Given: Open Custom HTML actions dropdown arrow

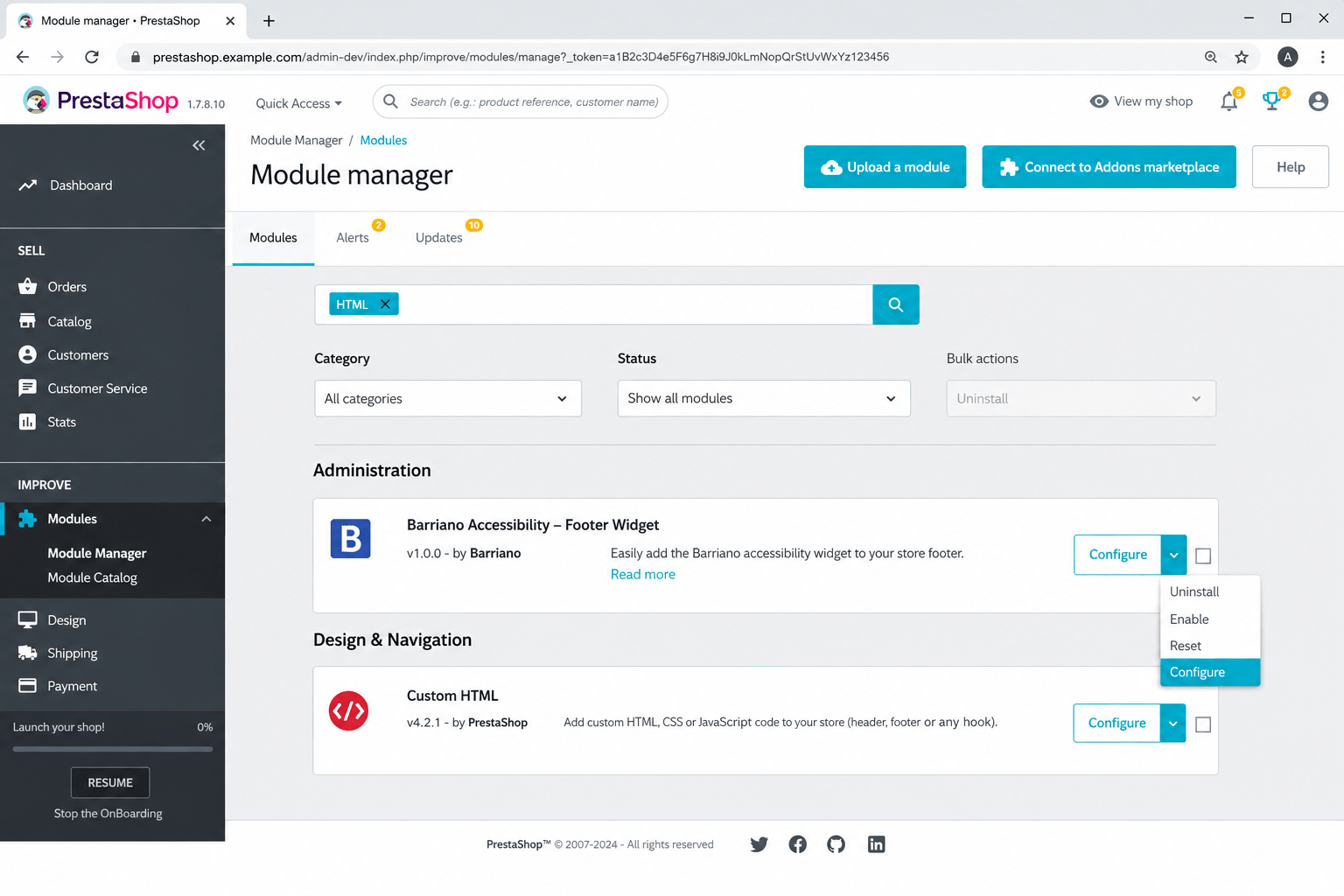Looking at the screenshot, I should tap(1172, 723).
